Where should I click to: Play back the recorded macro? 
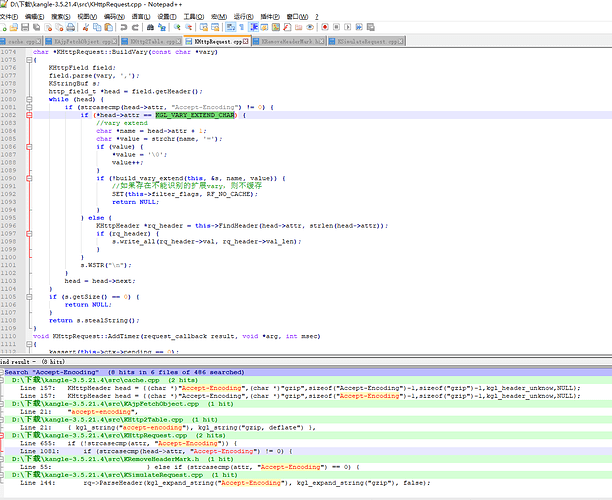[x=347, y=27]
